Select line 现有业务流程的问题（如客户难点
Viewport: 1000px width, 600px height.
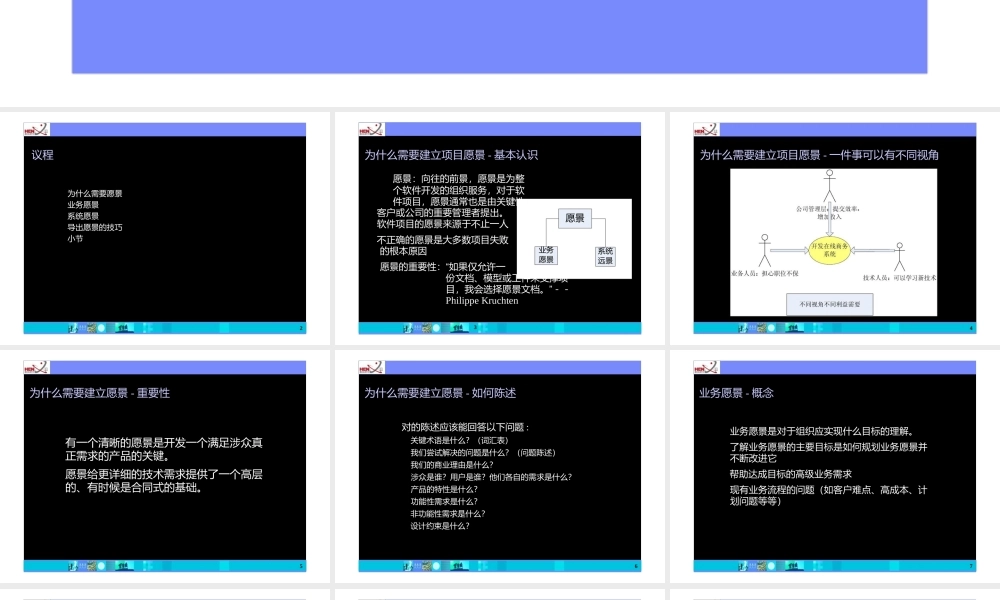tap(828, 490)
